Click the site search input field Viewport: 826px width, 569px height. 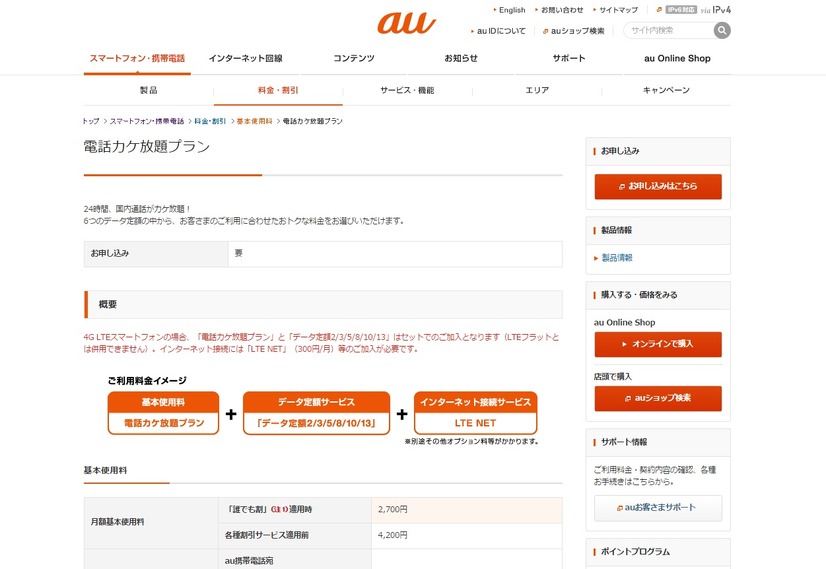coord(669,31)
